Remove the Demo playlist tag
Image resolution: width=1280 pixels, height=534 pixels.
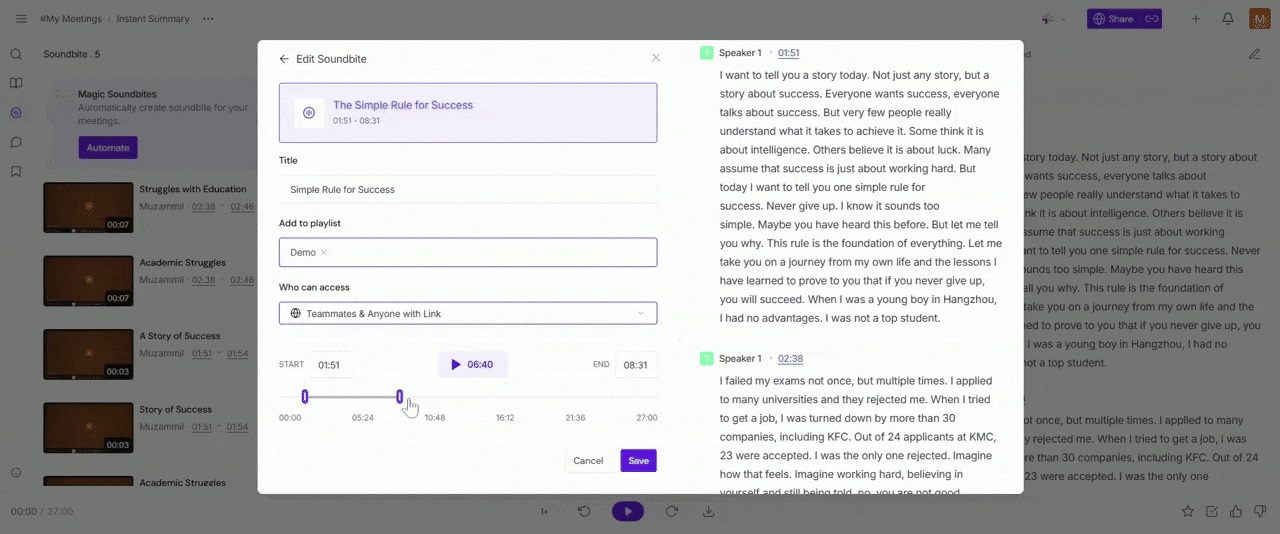point(324,253)
